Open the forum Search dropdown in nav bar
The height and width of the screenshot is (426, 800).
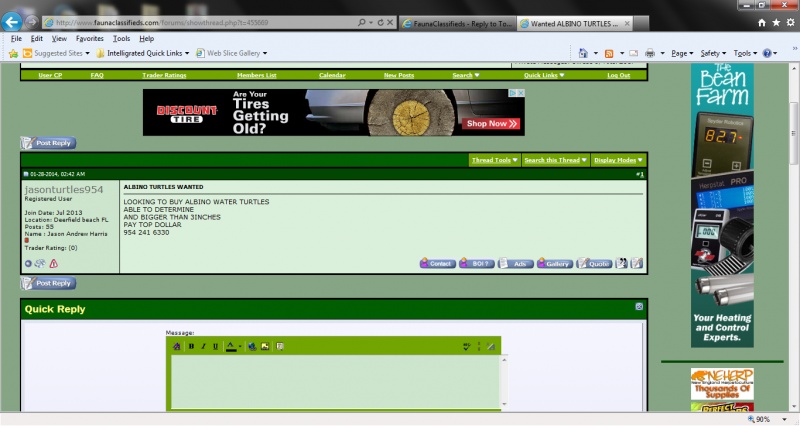tap(465, 75)
